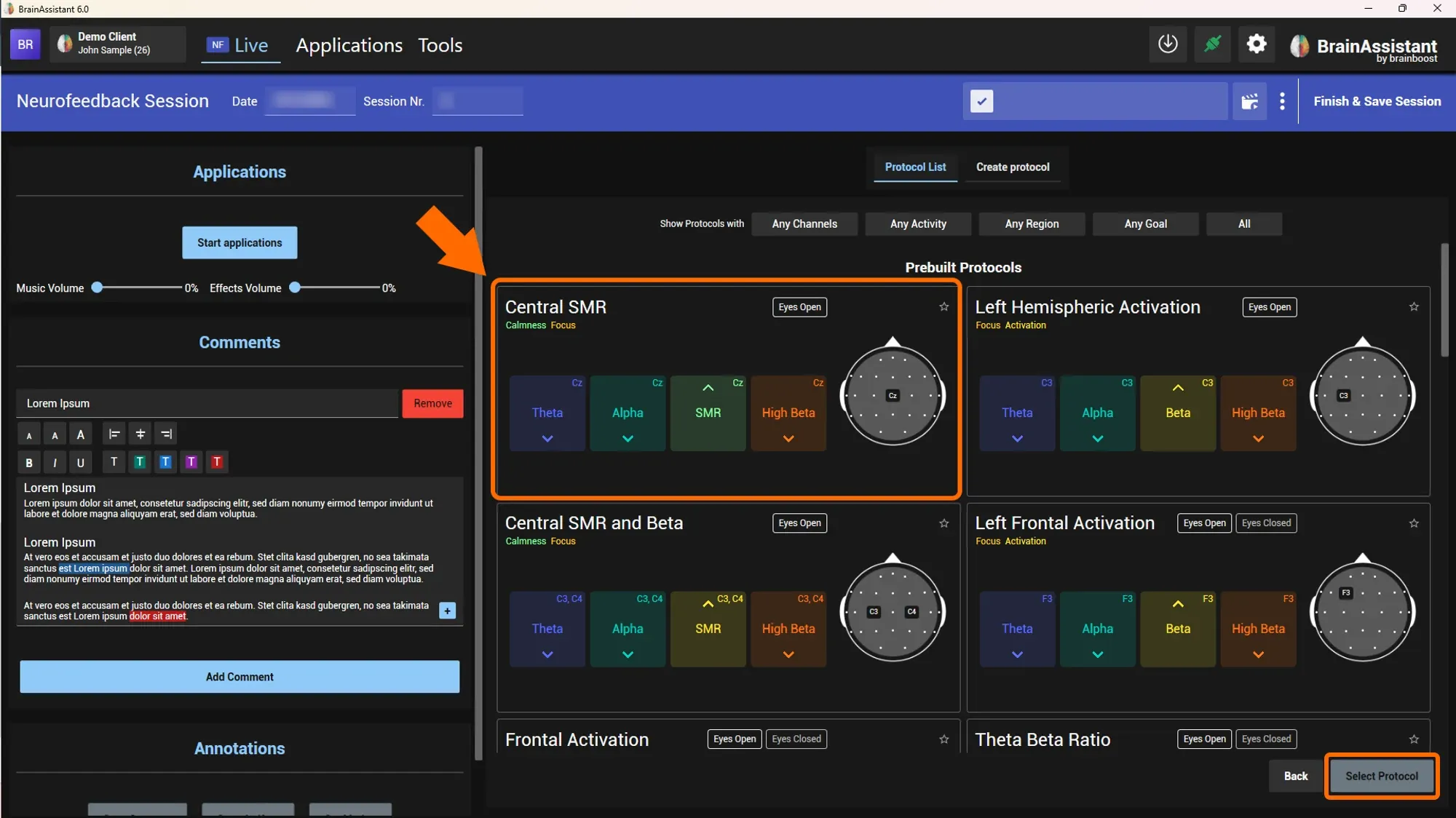Favorite the Central SMR protocol star
The height and width of the screenshot is (818, 1456).
[944, 306]
